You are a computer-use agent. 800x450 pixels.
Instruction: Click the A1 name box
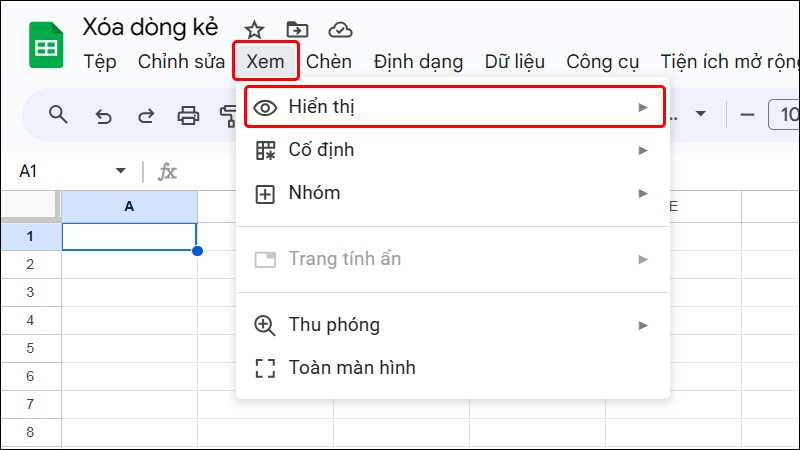pyautogui.click(x=28, y=171)
